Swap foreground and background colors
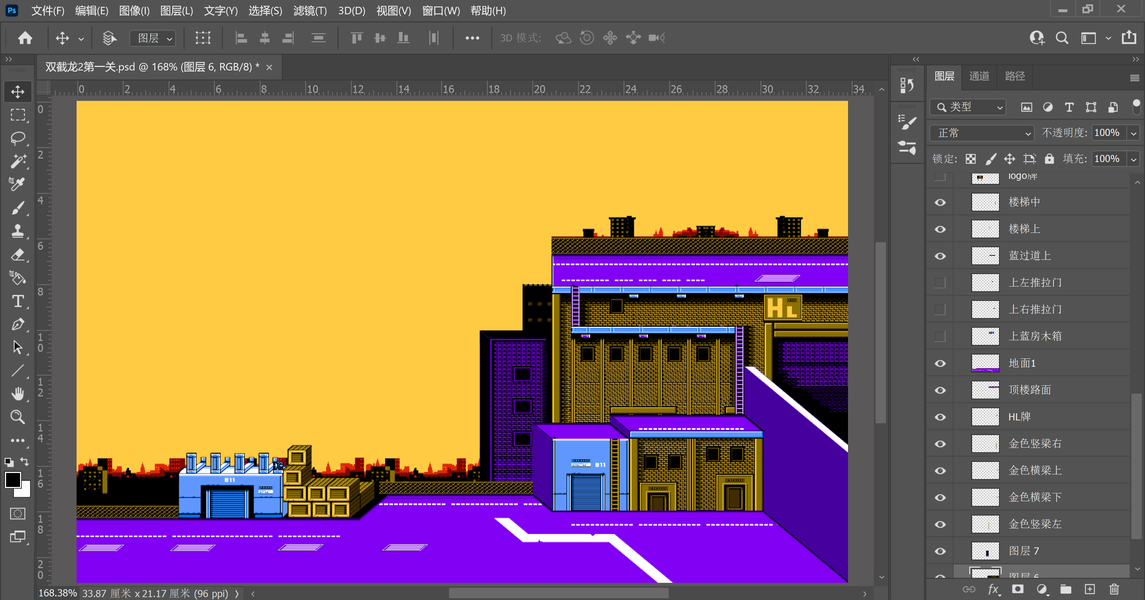 (x=25, y=461)
